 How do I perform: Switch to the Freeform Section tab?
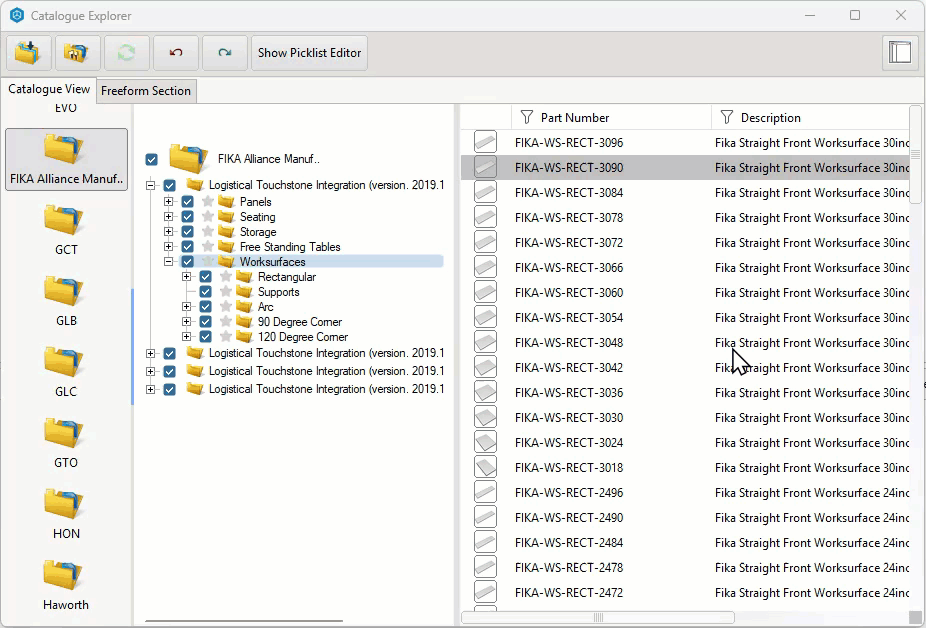[x=146, y=91]
